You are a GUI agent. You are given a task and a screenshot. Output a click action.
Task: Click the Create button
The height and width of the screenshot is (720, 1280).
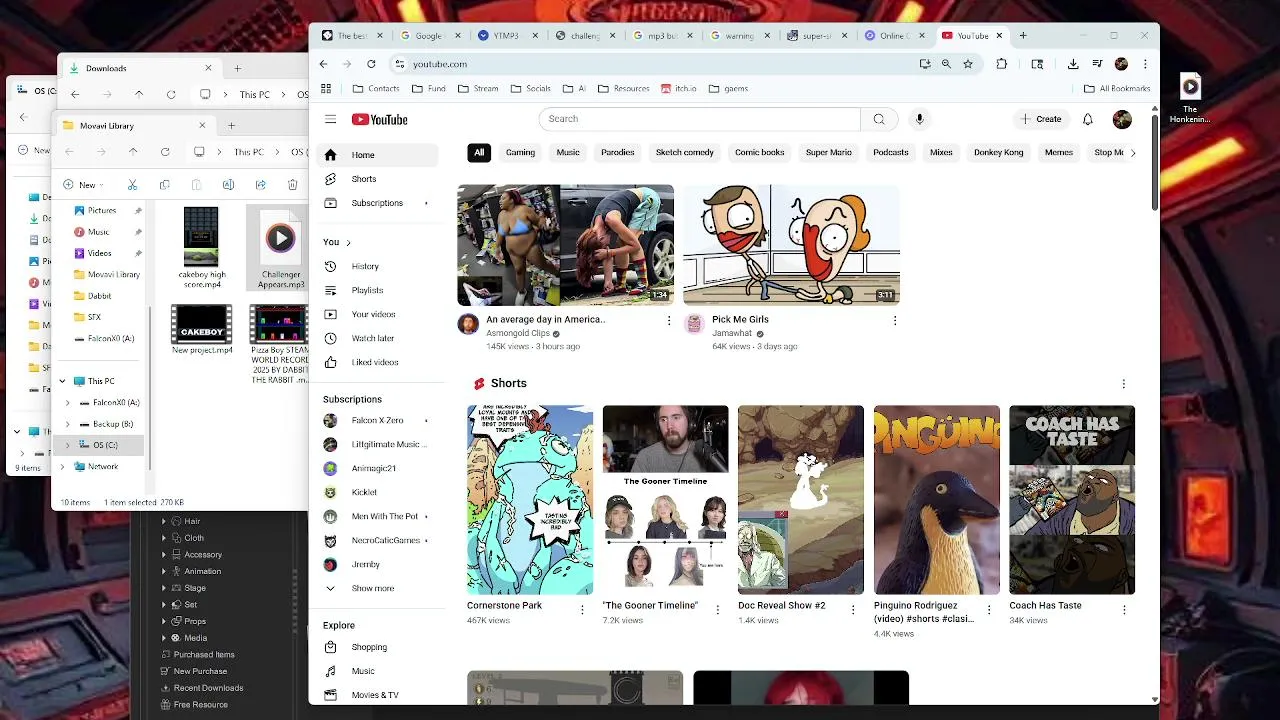pyautogui.click(x=1041, y=119)
